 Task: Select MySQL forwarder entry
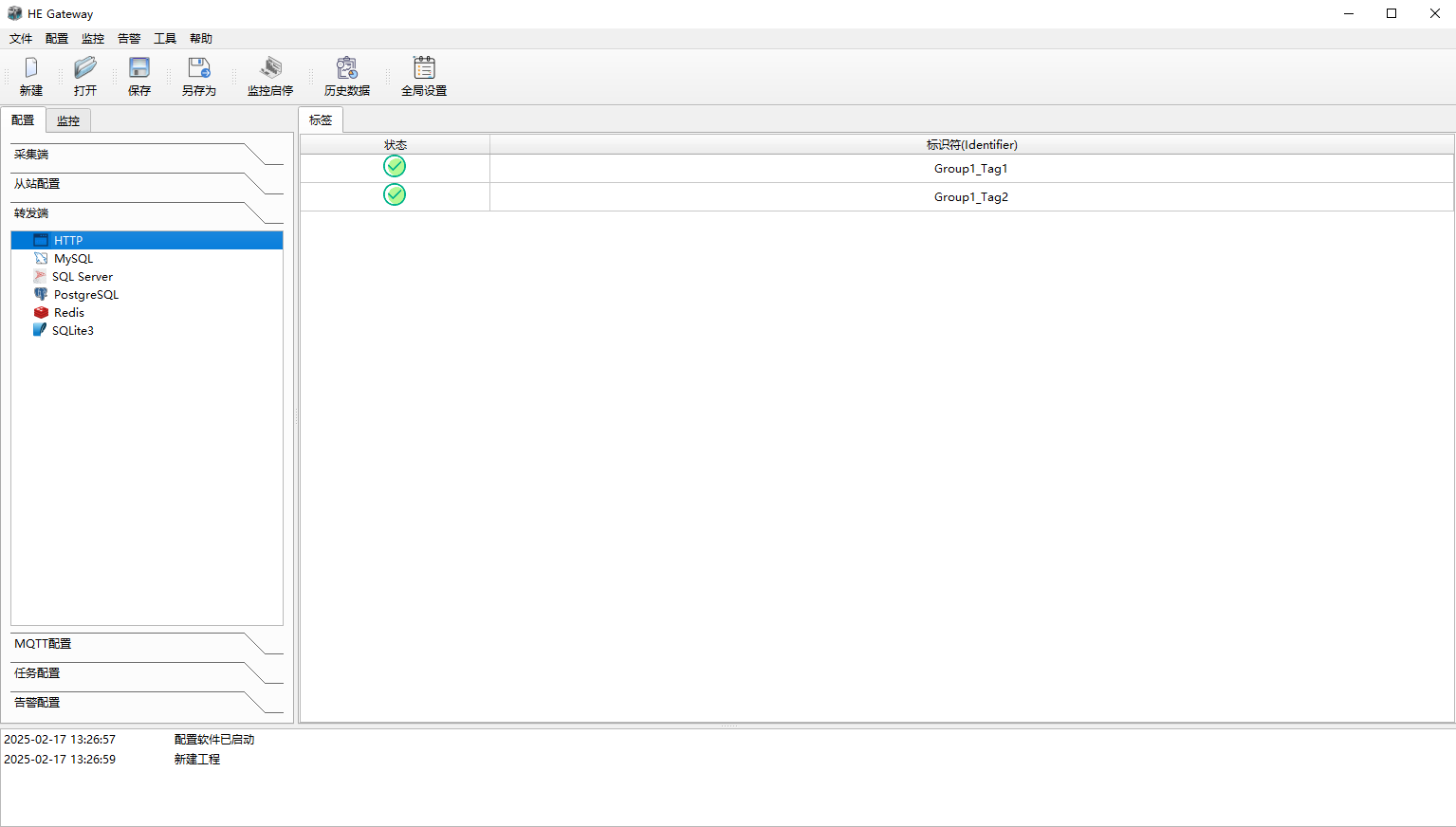point(73,259)
